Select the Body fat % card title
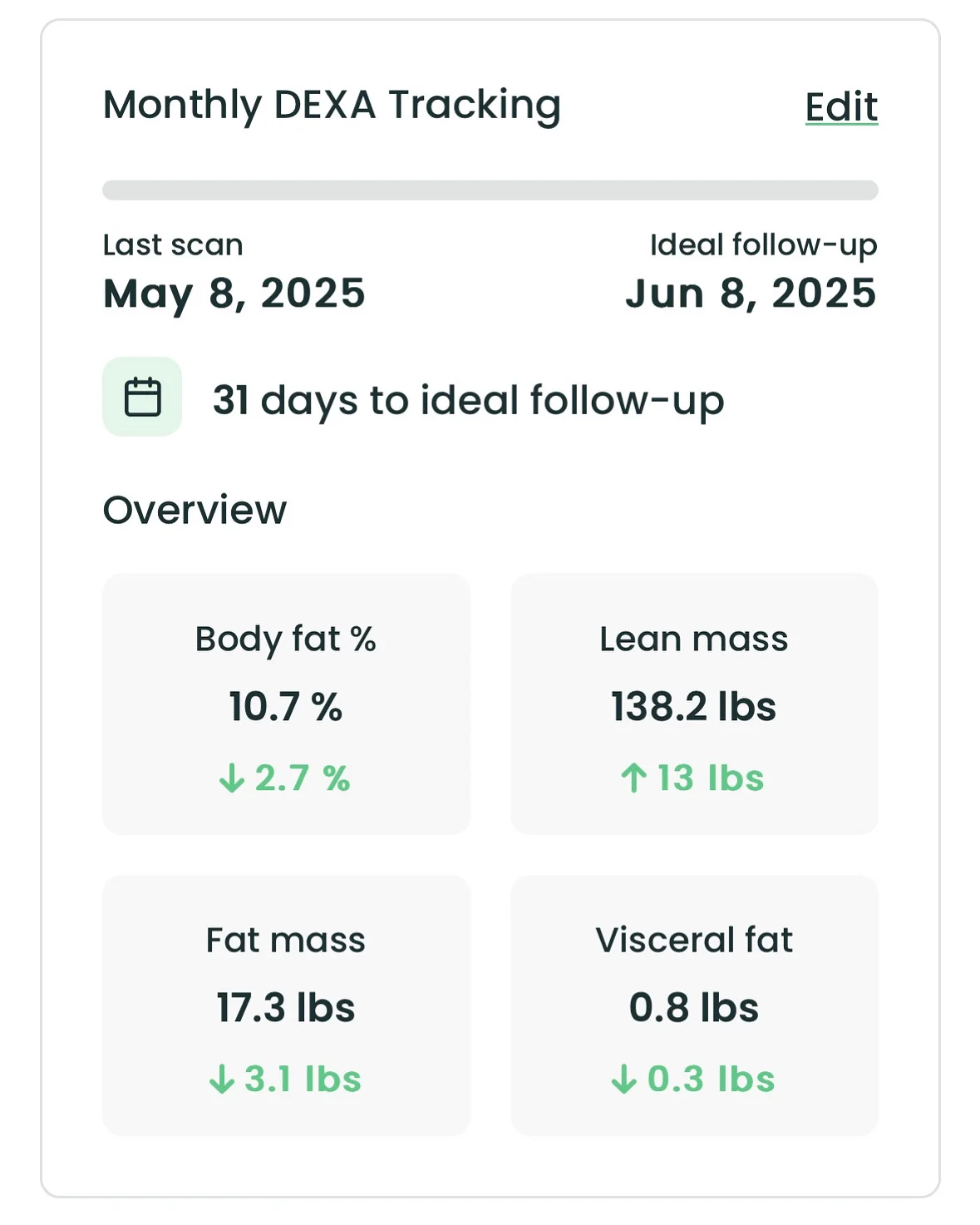Screen dimensions: 980x1225 click(x=285, y=639)
